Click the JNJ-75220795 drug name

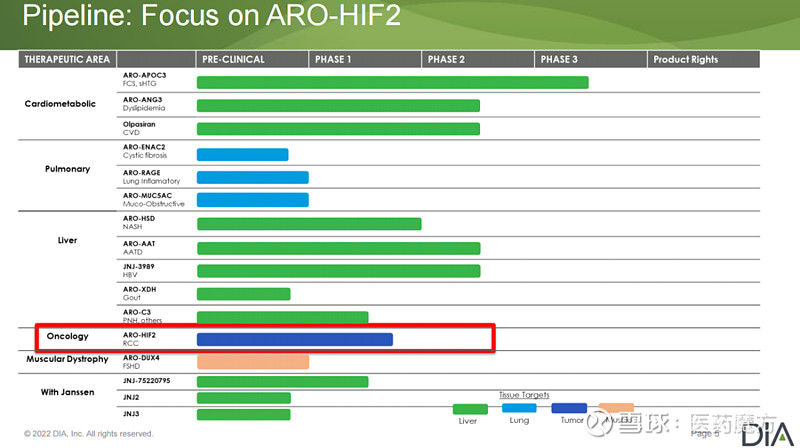[146, 381]
